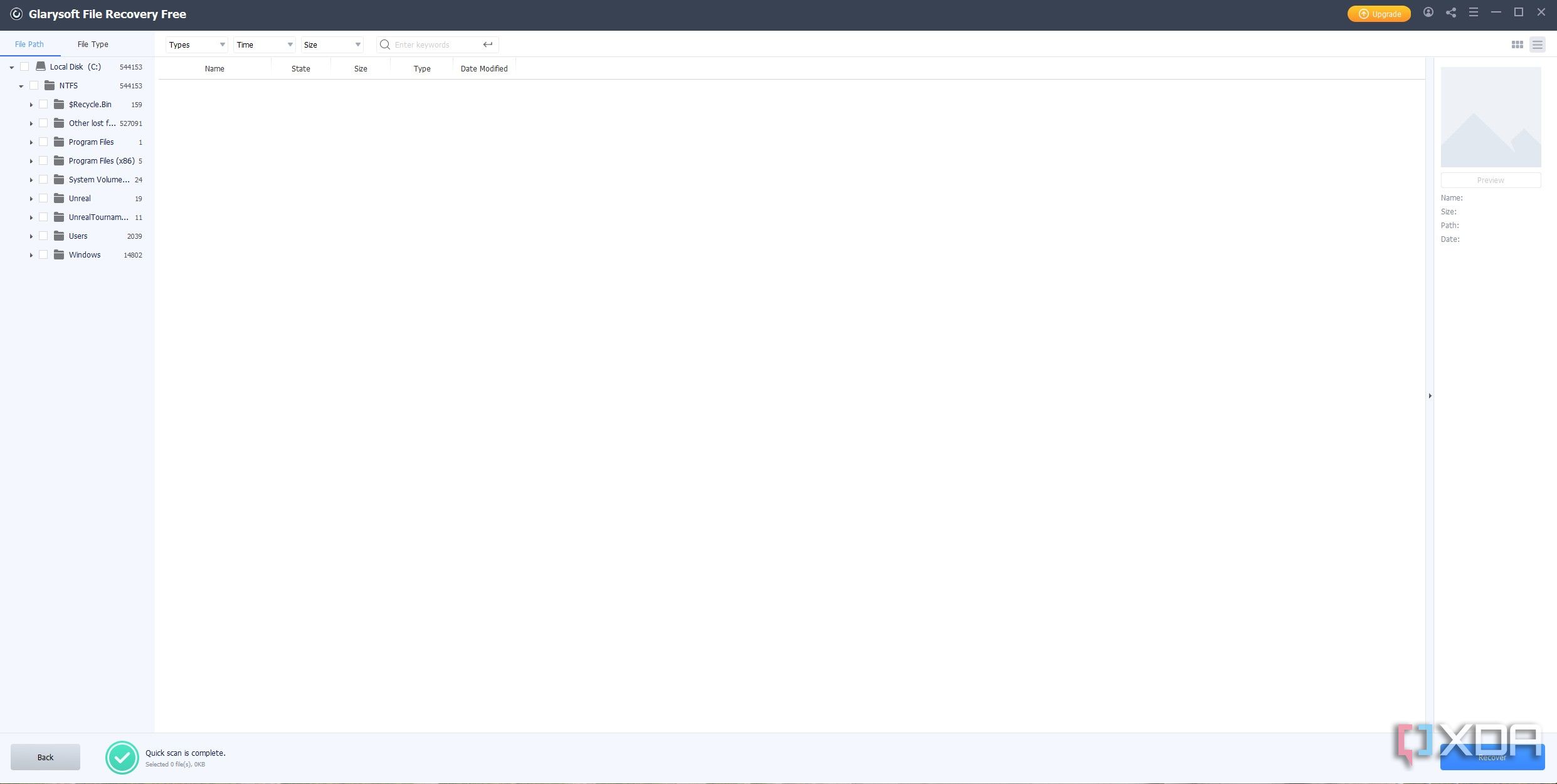Click the Glarysoft logo icon

(16, 14)
